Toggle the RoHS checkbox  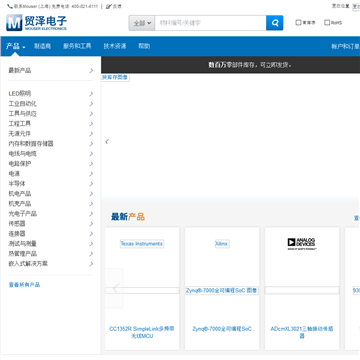click(327, 23)
